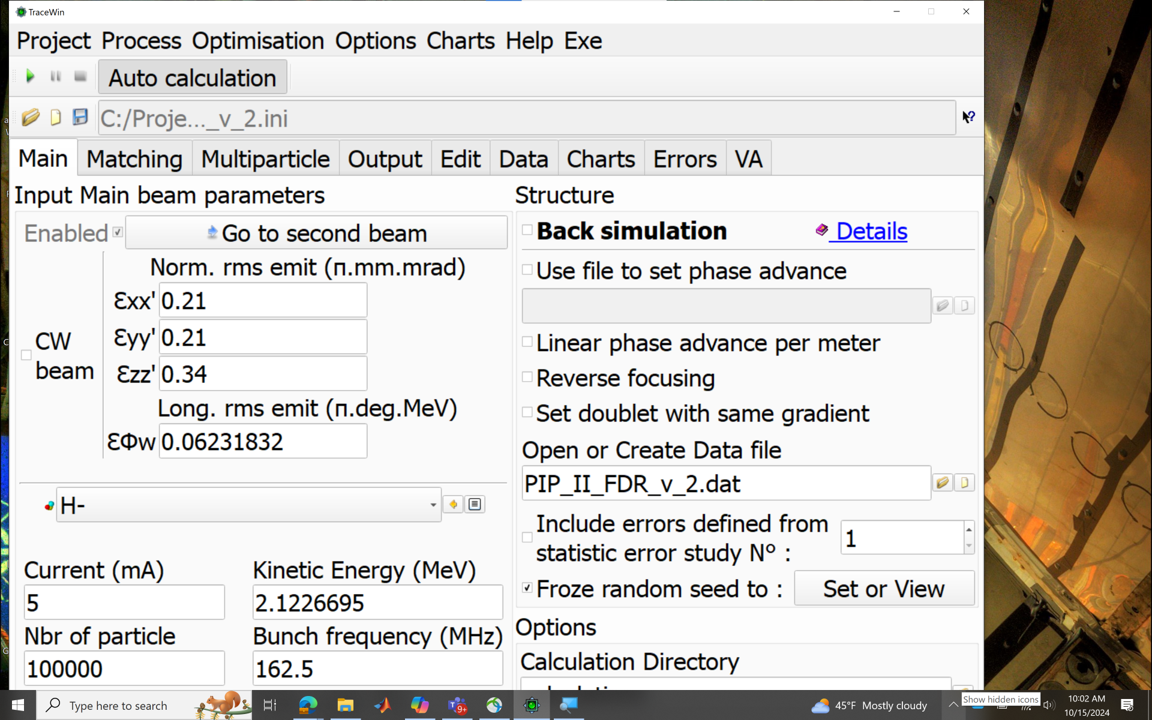Viewport: 1152px width, 720px height.
Task: Enable Back simulation checkbox
Action: 528,230
